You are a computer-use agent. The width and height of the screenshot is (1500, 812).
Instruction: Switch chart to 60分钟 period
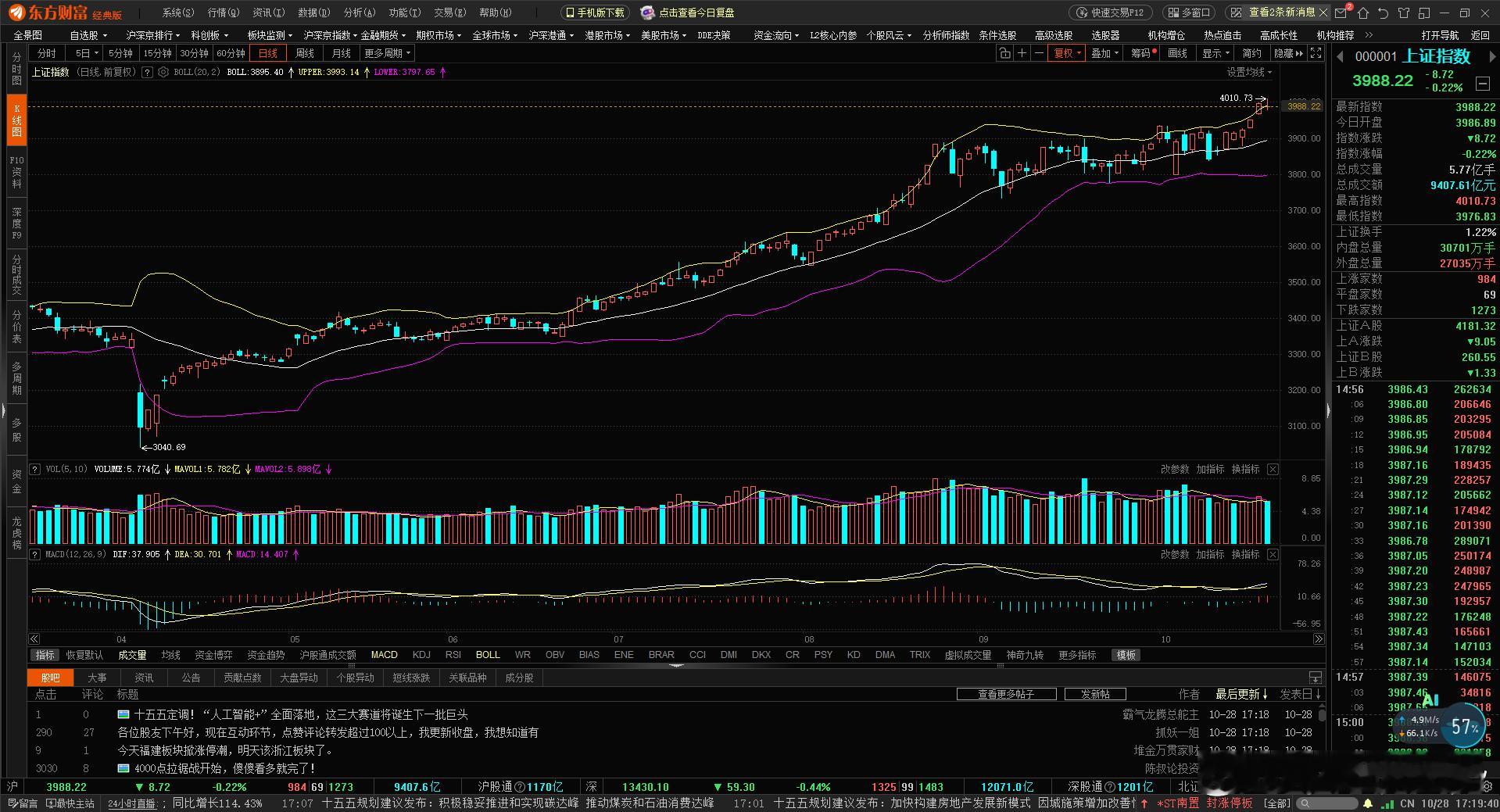(x=231, y=53)
